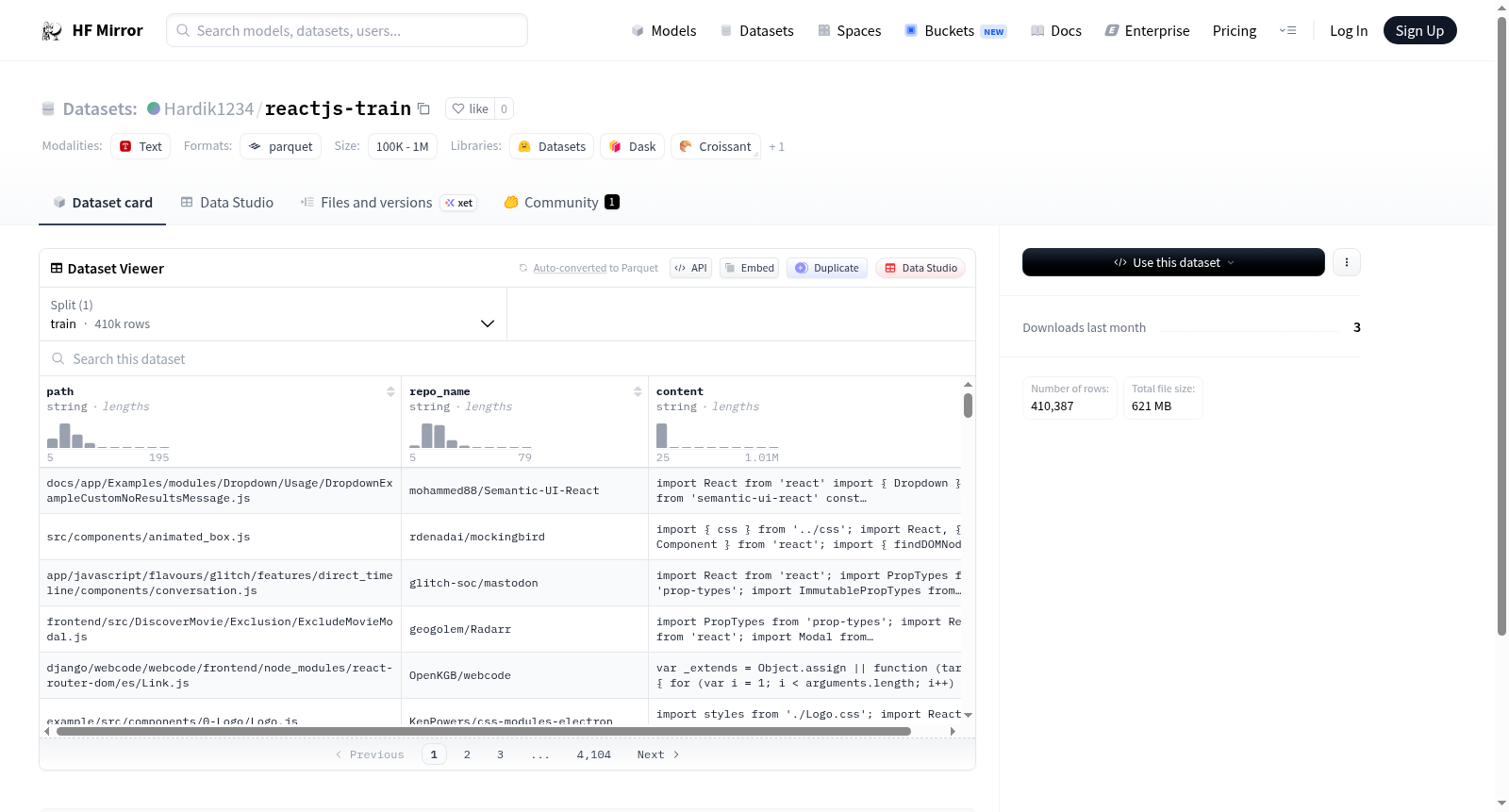
Task: Click the Text modality tag
Action: tap(141, 146)
